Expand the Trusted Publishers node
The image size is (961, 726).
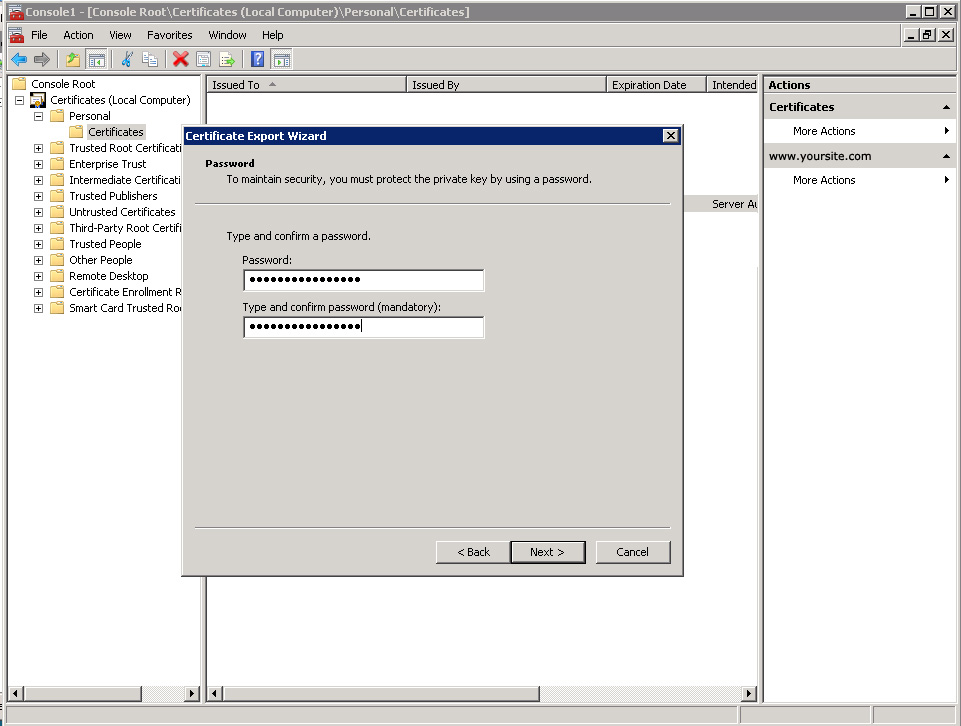click(39, 196)
